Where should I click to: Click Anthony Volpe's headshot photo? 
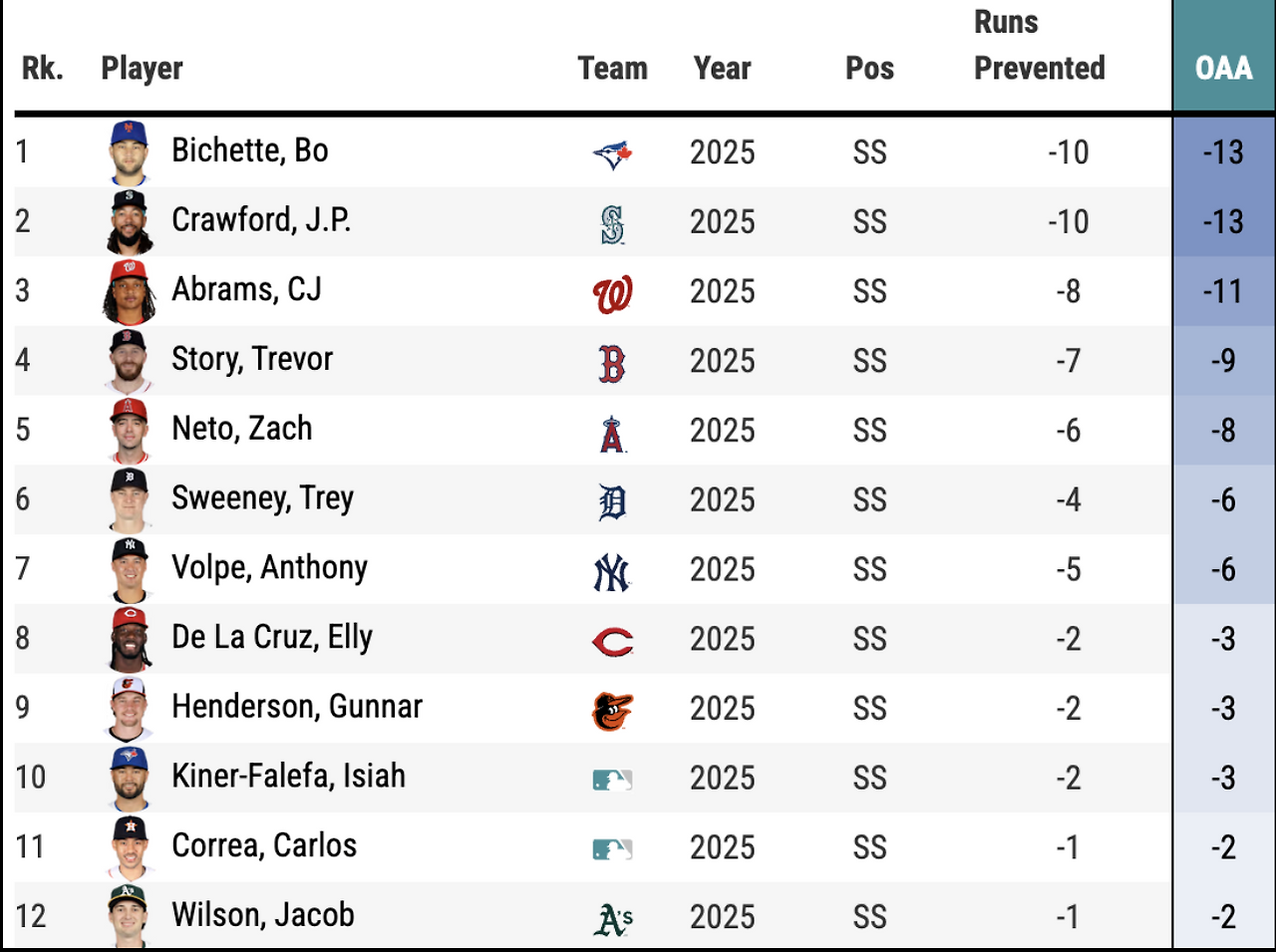(130, 569)
